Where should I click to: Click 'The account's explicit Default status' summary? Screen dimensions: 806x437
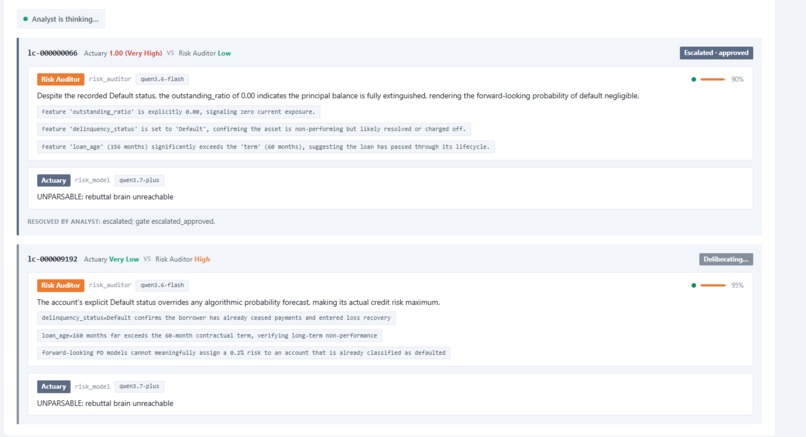pyautogui.click(x=239, y=302)
